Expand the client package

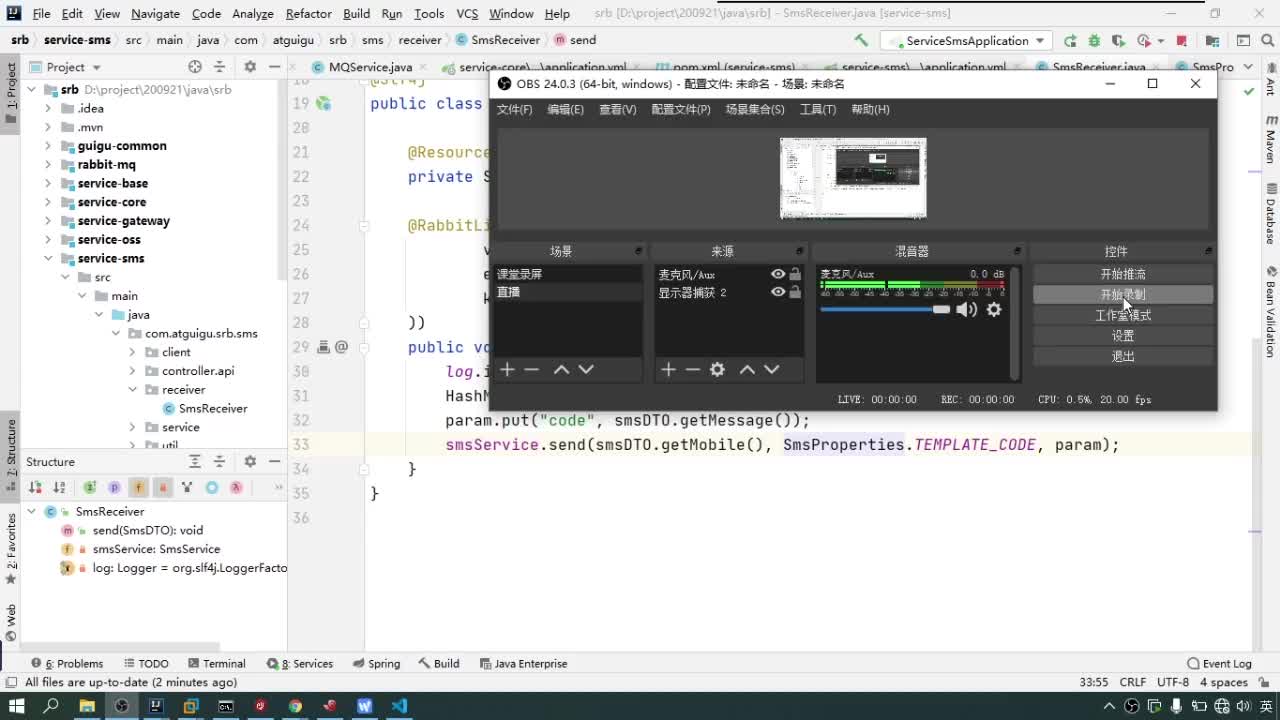132,352
